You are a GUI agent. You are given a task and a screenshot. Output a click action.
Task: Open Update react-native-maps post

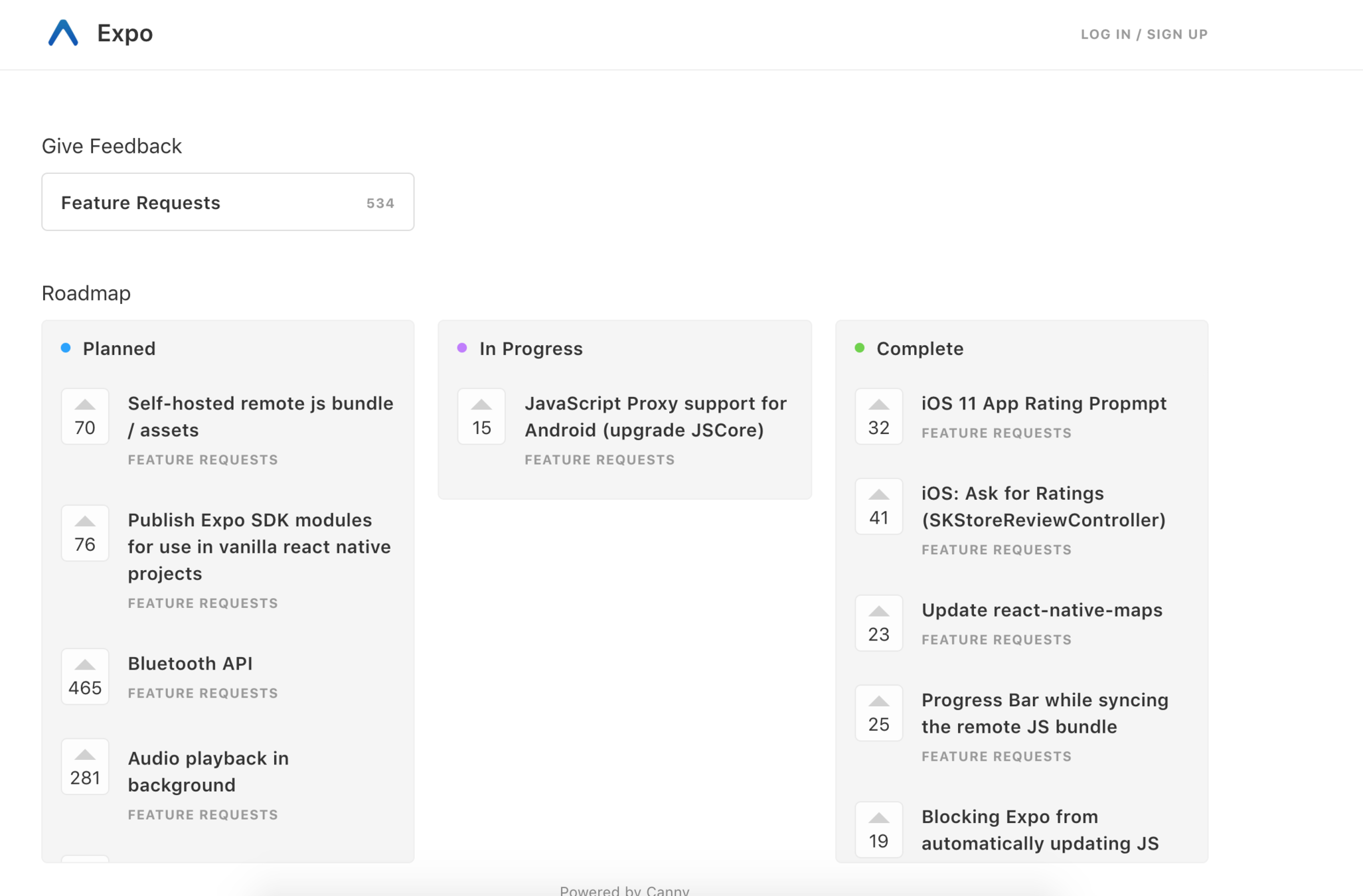pyautogui.click(x=1041, y=610)
